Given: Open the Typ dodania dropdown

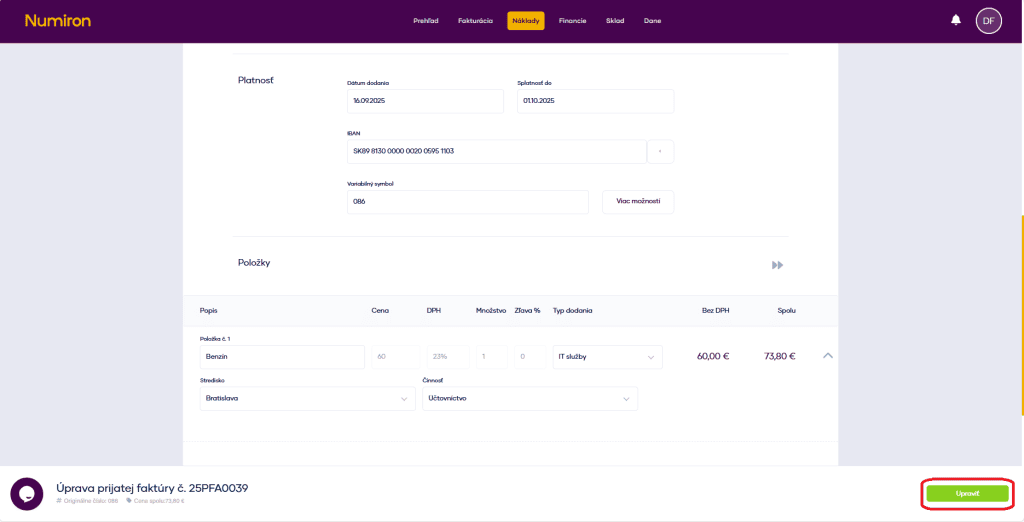Looking at the screenshot, I should (607, 357).
